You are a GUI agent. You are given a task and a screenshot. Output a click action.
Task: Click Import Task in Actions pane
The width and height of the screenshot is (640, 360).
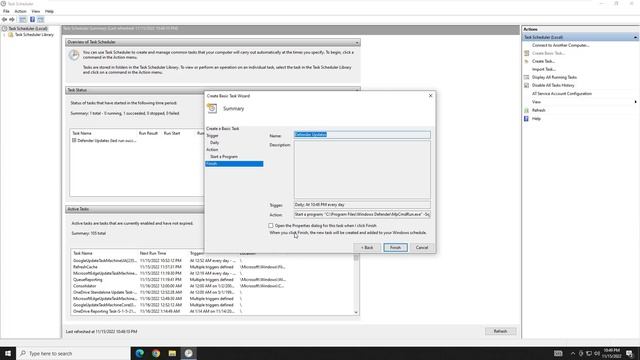[x=544, y=69]
